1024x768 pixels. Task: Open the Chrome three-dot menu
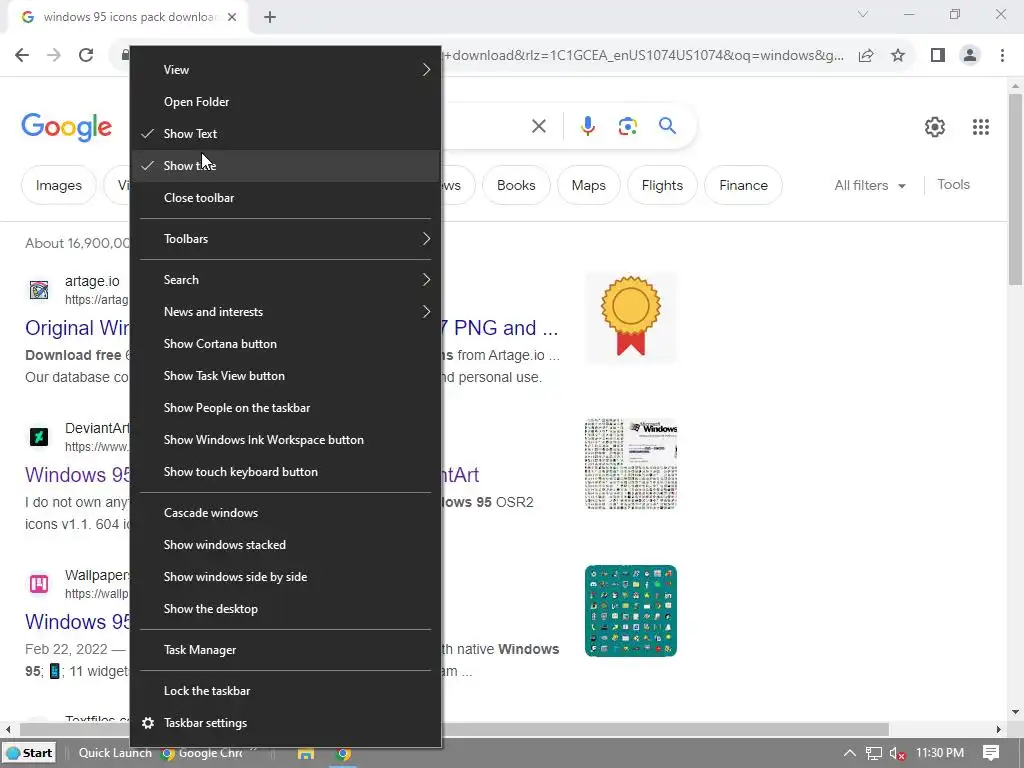coord(1002,55)
